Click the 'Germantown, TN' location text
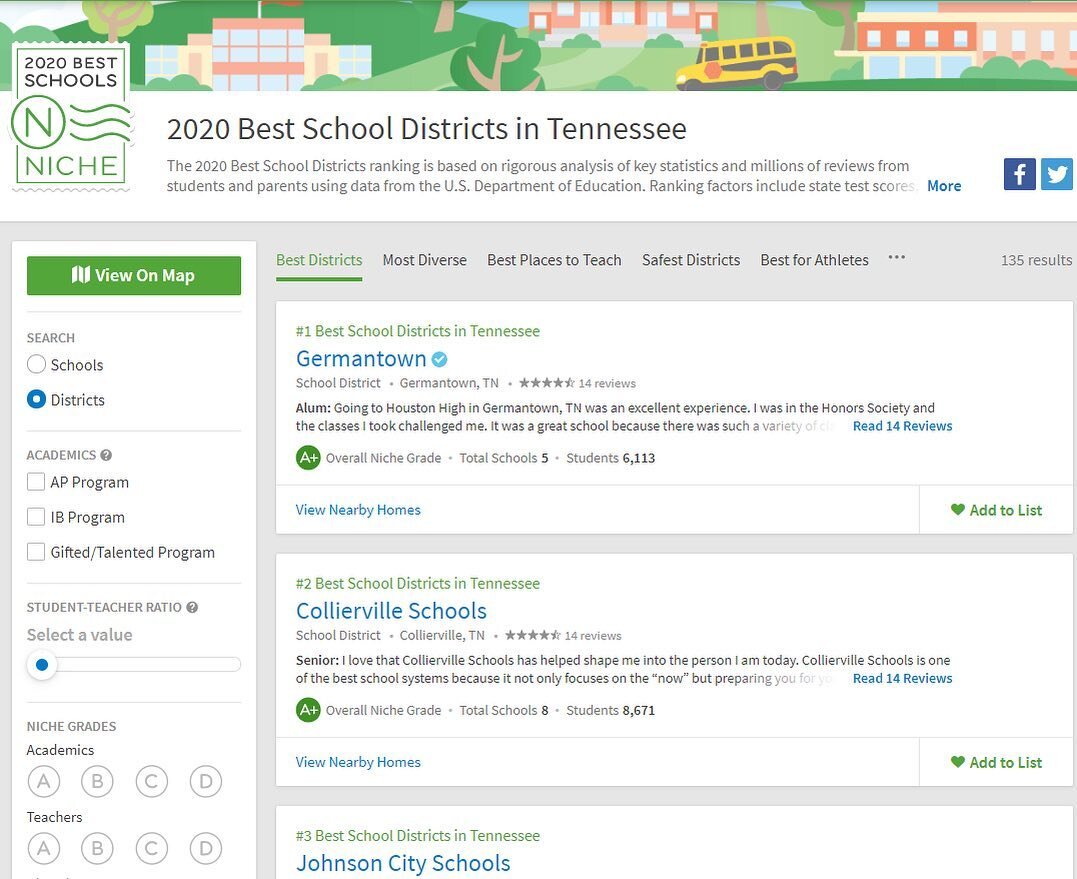This screenshot has width=1077, height=879. (x=449, y=383)
